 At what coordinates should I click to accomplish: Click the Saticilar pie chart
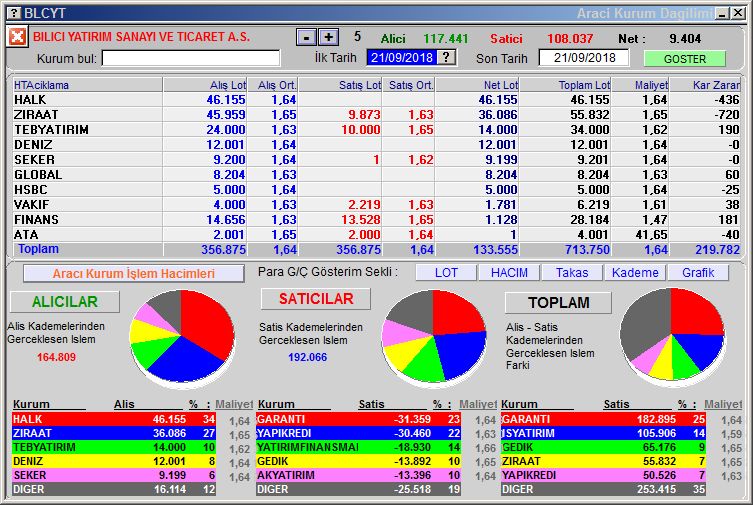[434, 337]
